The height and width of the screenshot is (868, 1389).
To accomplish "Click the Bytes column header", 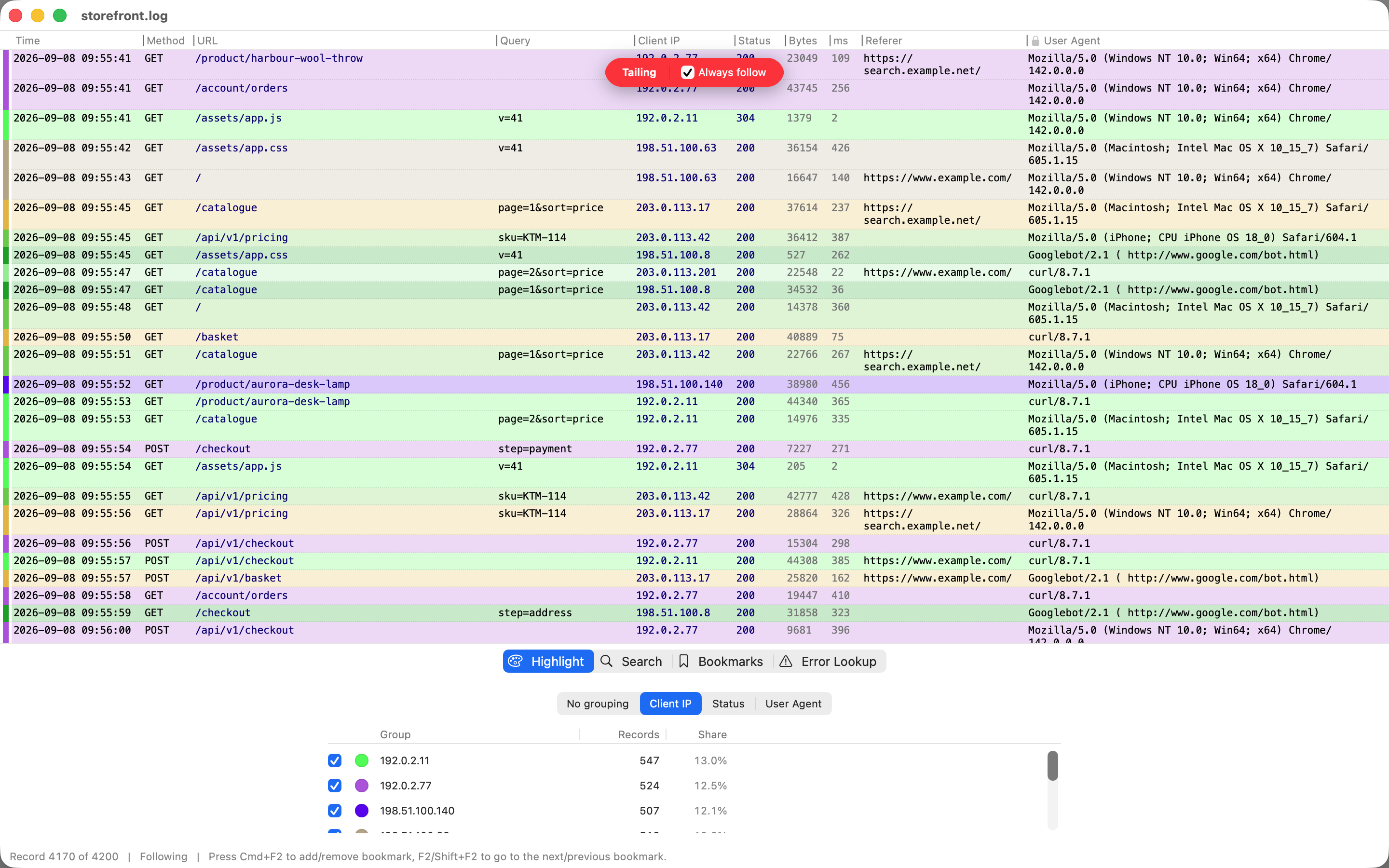I will click(x=803, y=41).
